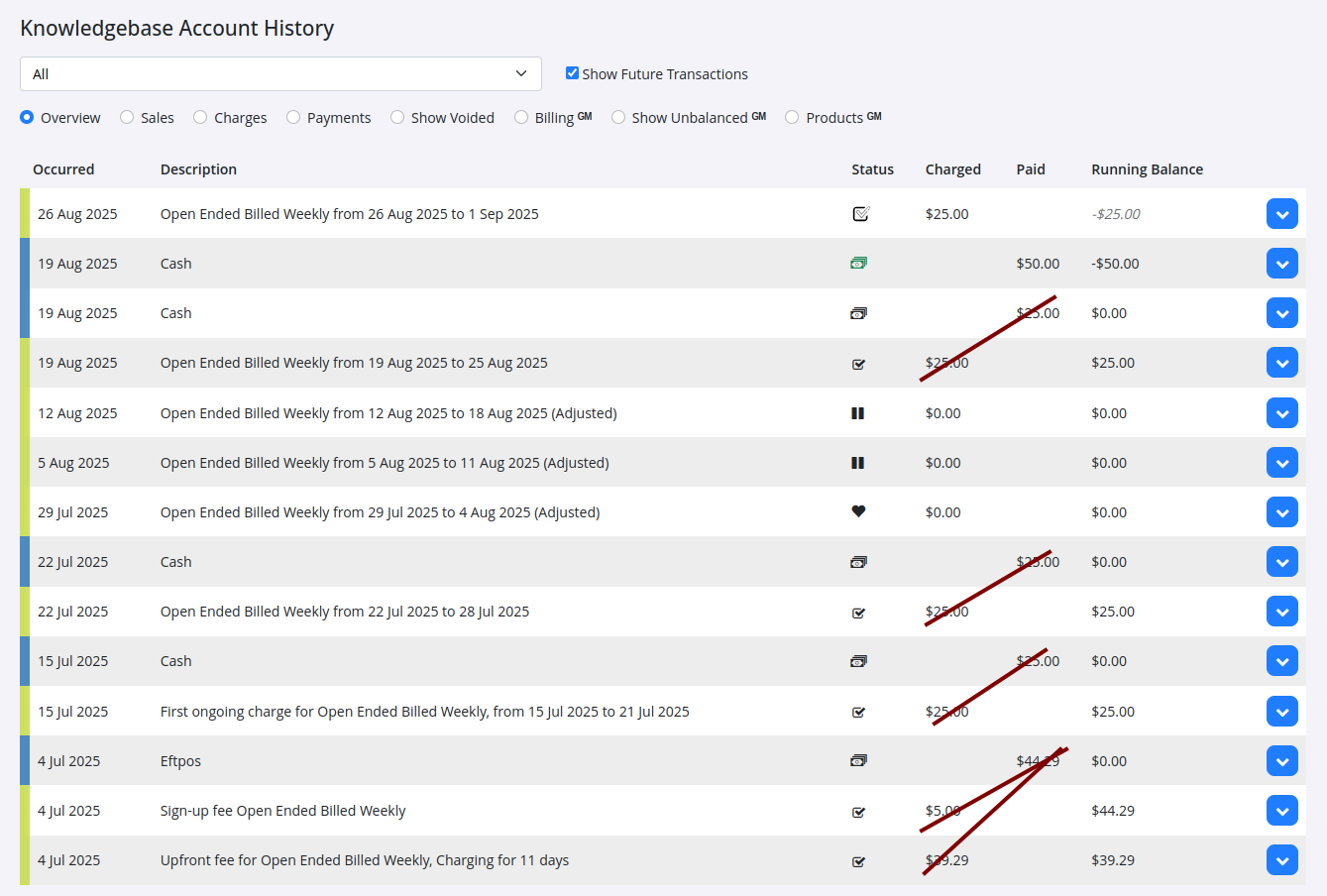Screen dimensions: 1327x896
Task: Click the Running Balance column header
Action: [x=1147, y=169]
